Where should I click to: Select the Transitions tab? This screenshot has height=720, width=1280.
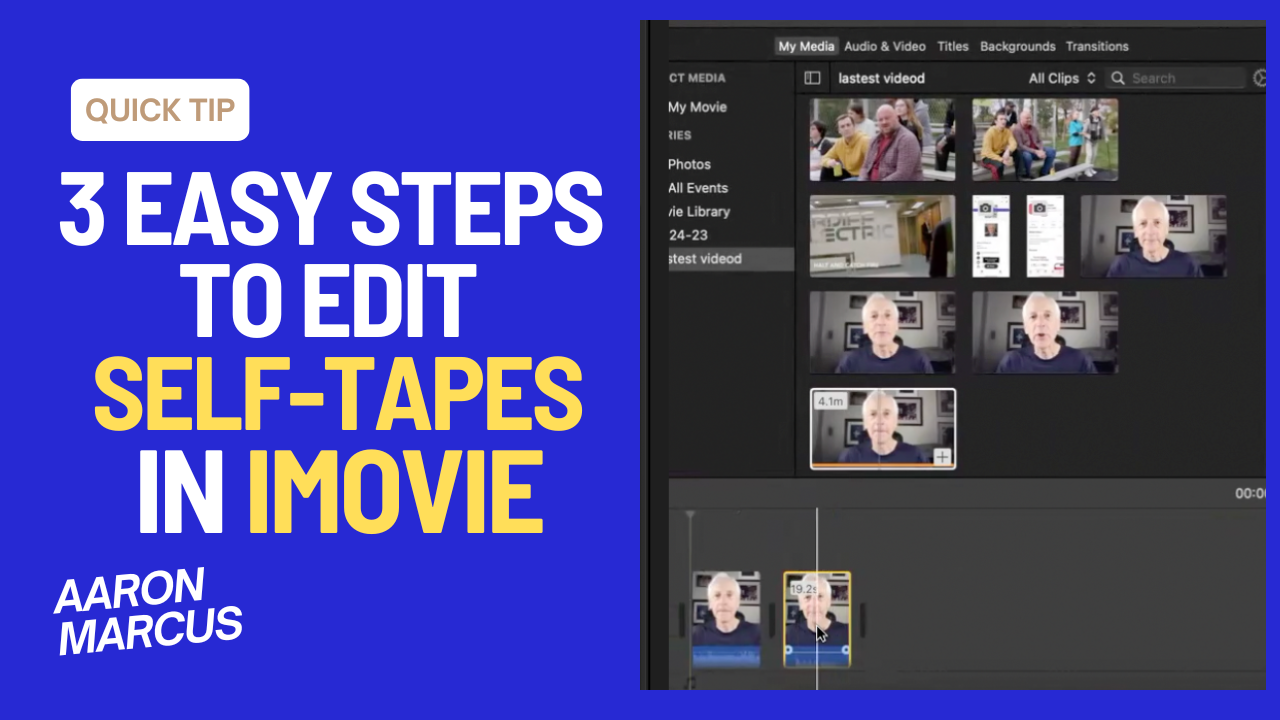point(1096,46)
